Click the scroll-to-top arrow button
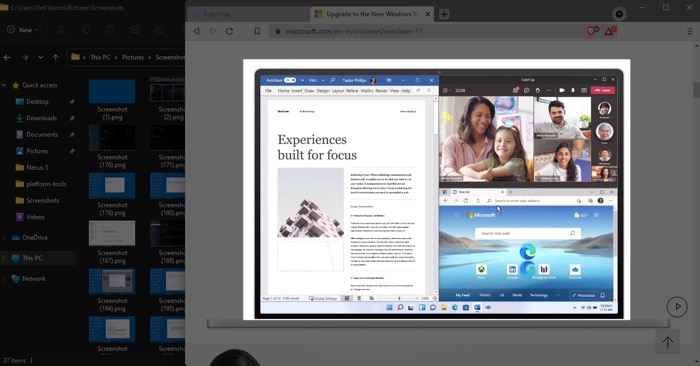The height and width of the screenshot is (366, 700). [667, 343]
